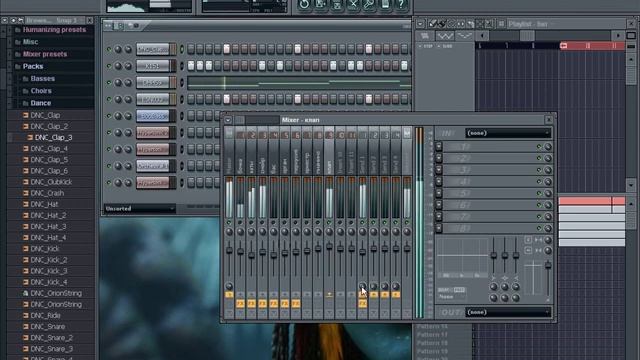Click the wave-shaped icon below Playlist toolbar
This screenshot has width=640, height=360.
(444, 36)
